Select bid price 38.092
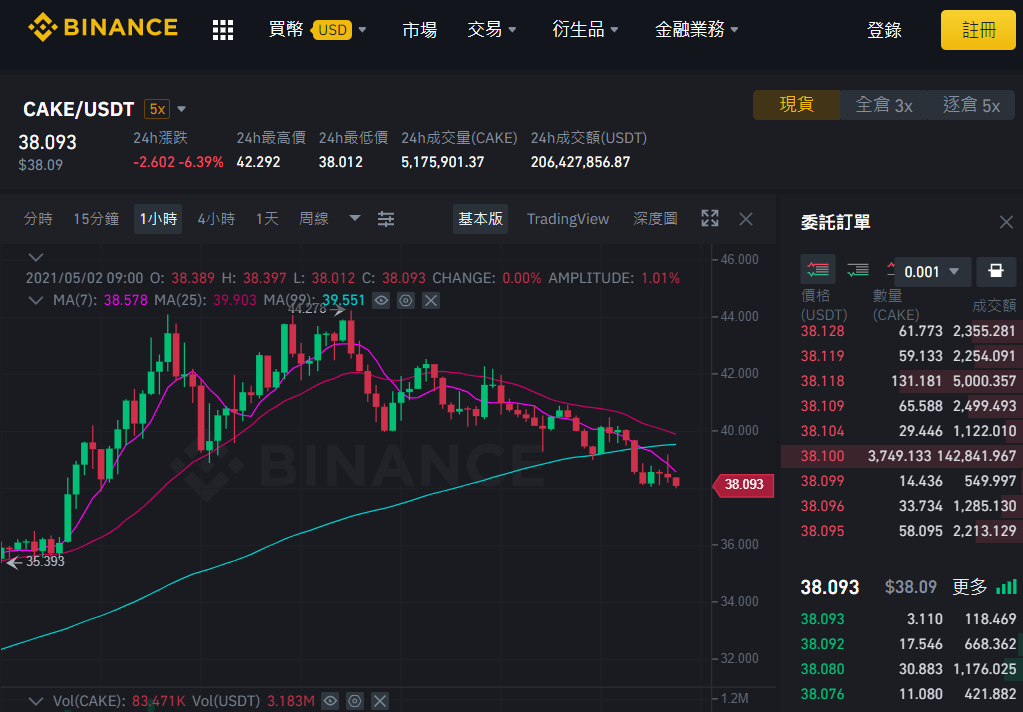 click(x=823, y=644)
